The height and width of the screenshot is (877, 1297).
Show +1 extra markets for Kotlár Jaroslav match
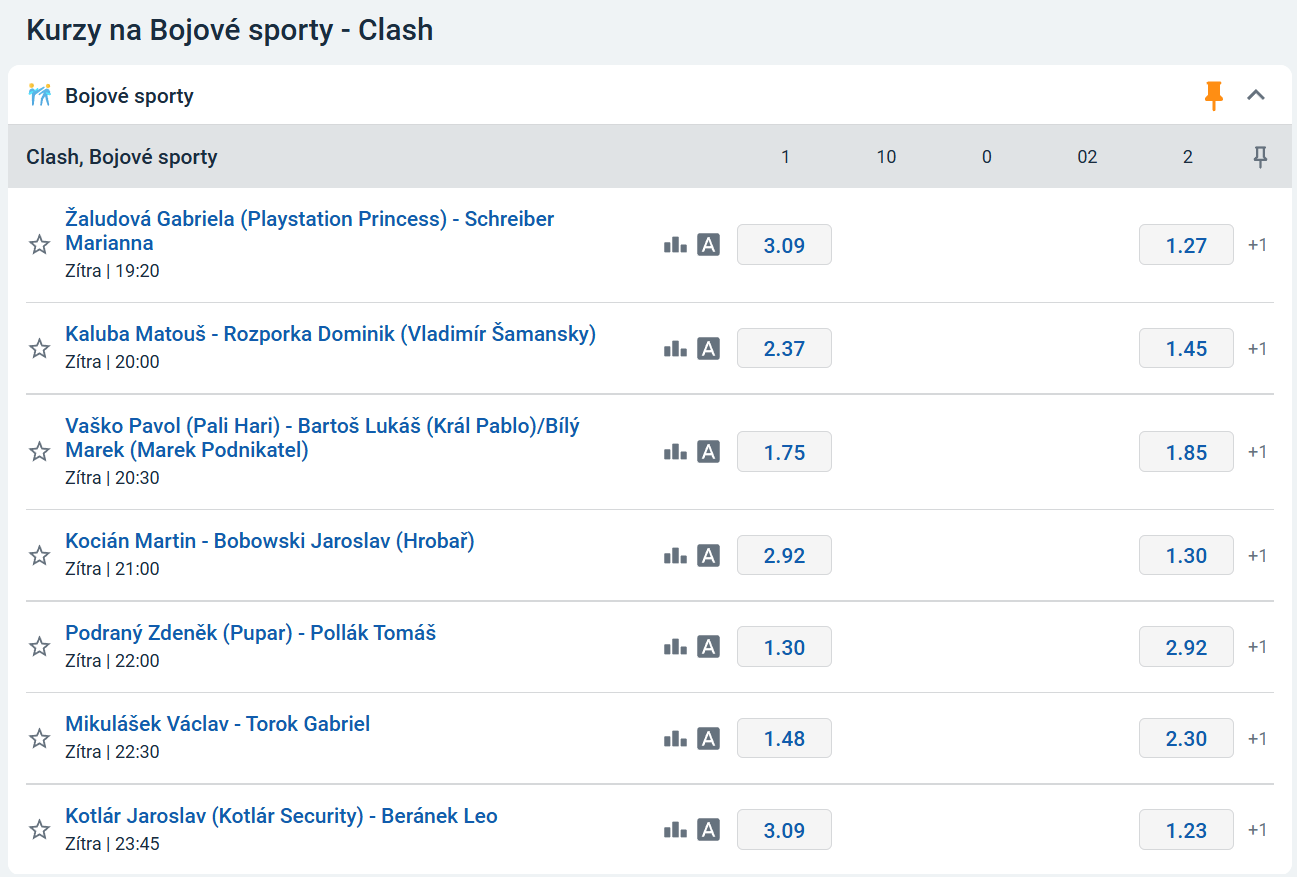(1257, 830)
